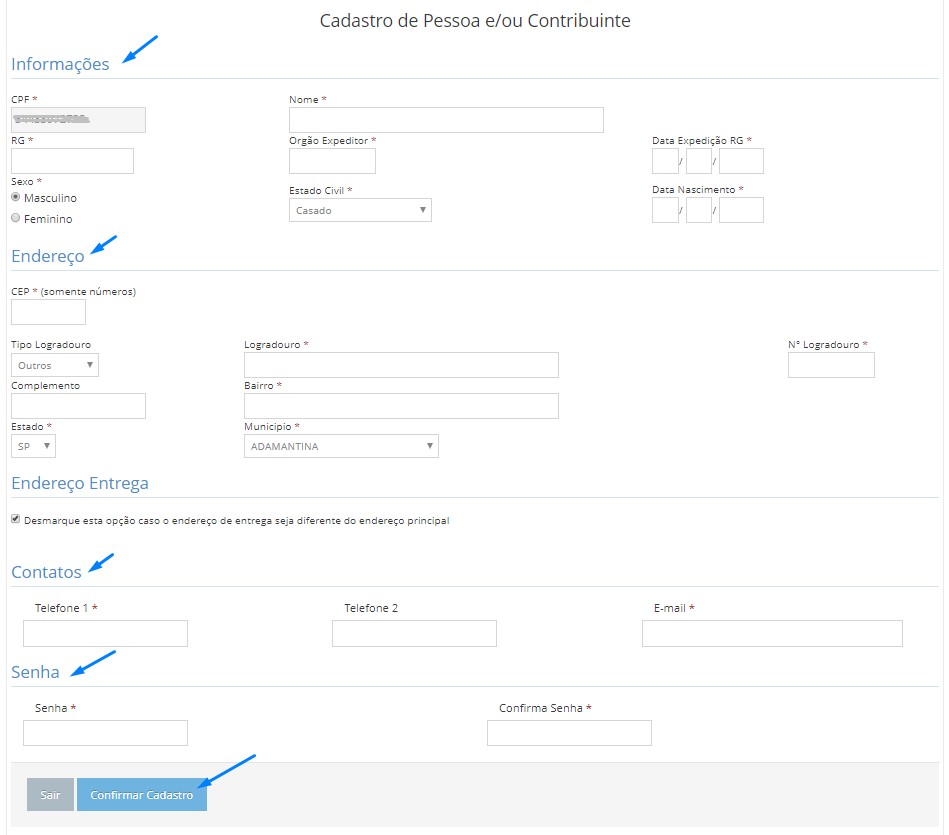Screen dimensions: 949x835
Task: Click the Telefone 1 input field
Action: (x=105, y=633)
